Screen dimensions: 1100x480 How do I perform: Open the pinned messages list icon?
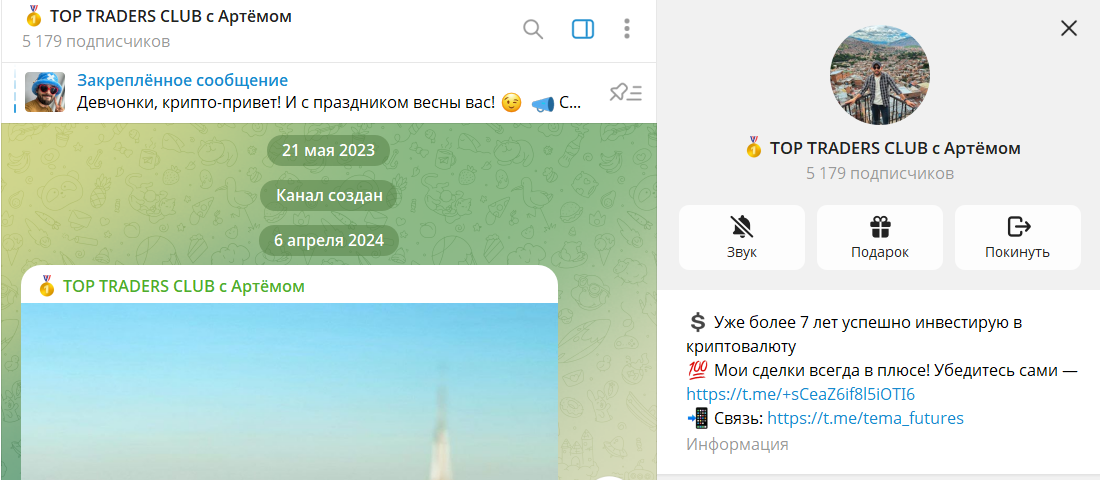pos(626,93)
